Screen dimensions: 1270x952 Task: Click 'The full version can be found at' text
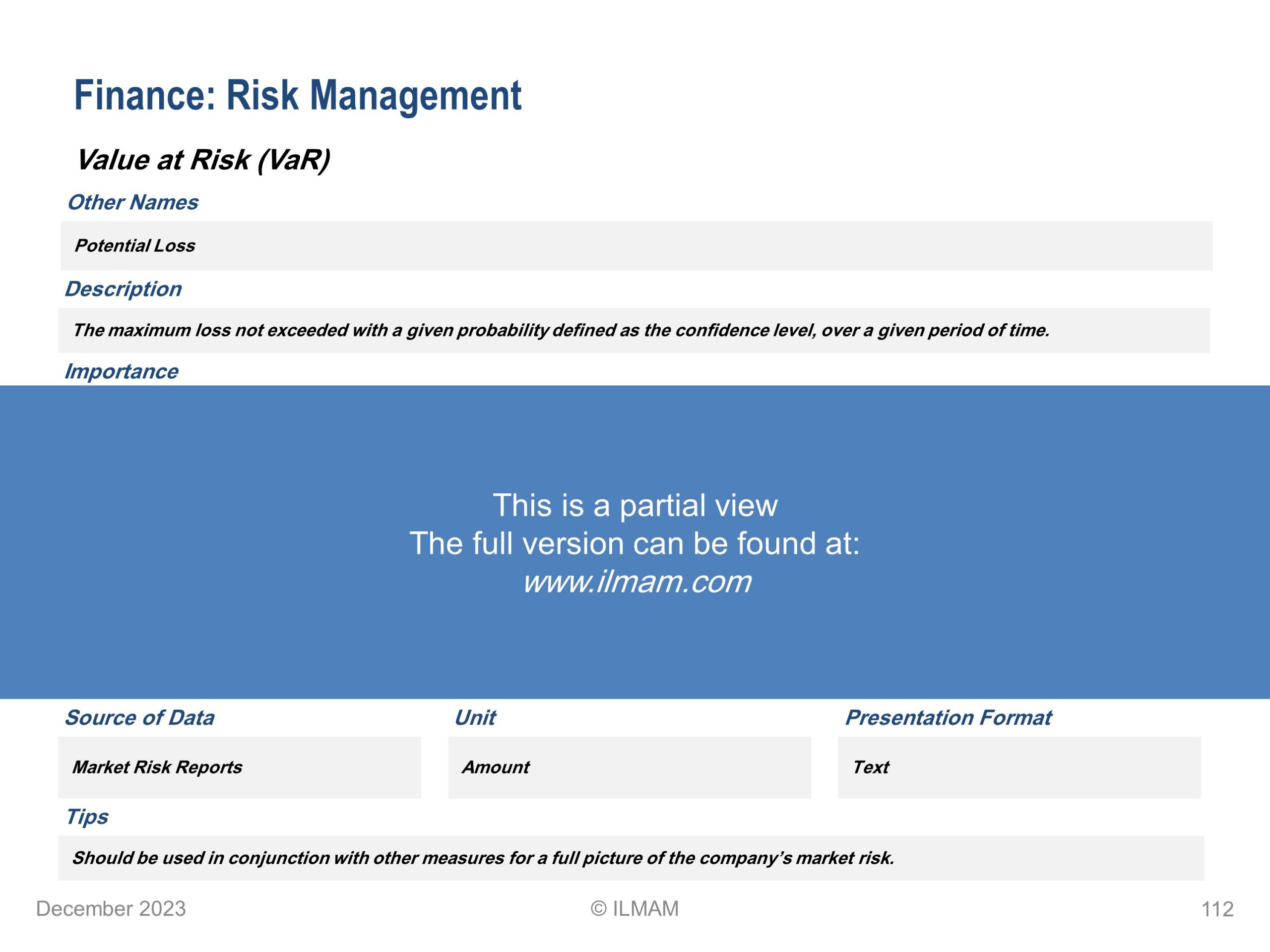pos(635,543)
